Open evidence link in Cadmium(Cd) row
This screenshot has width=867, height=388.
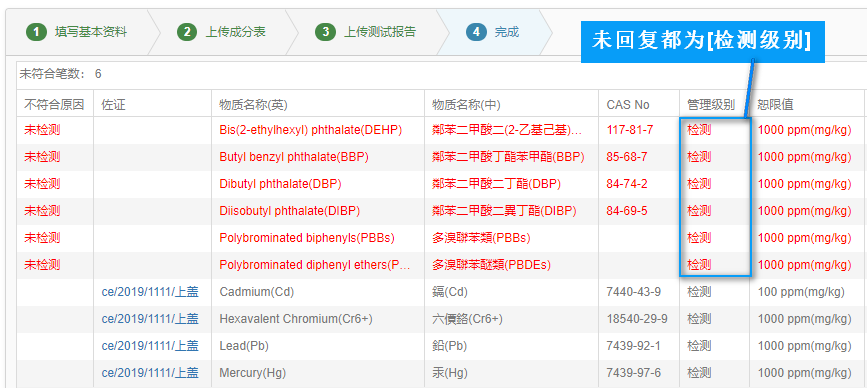coord(150,292)
